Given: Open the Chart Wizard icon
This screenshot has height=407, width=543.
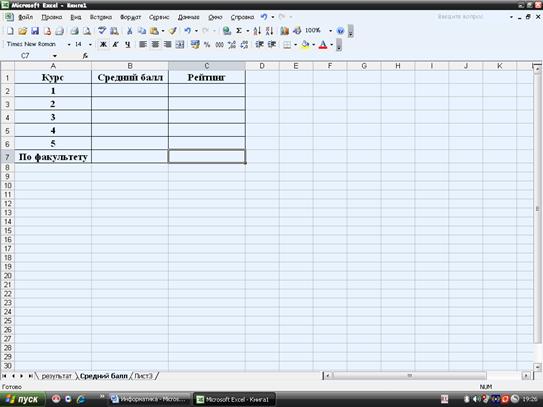Looking at the screenshot, I should (x=285, y=31).
